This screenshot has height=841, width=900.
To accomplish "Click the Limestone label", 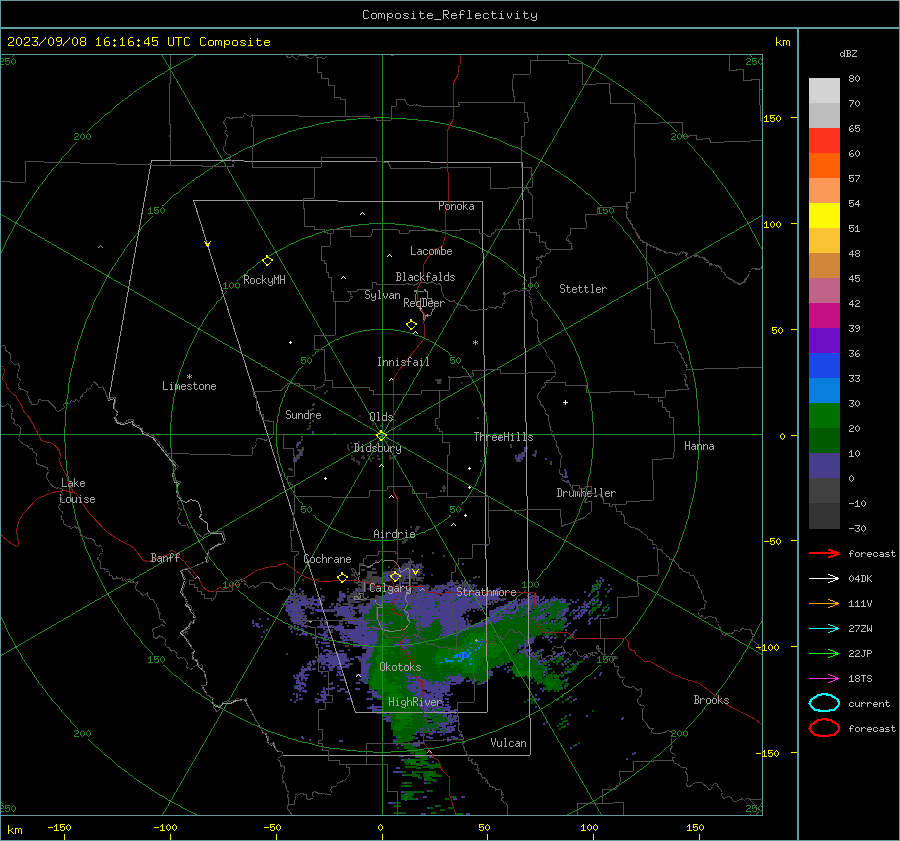I will 189,386.
